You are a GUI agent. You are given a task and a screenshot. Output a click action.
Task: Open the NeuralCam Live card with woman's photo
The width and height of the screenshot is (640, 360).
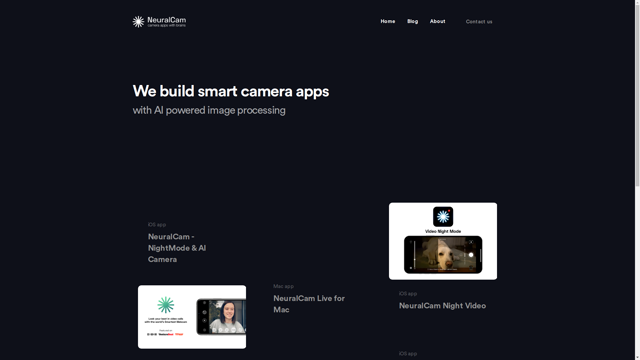coord(192,317)
